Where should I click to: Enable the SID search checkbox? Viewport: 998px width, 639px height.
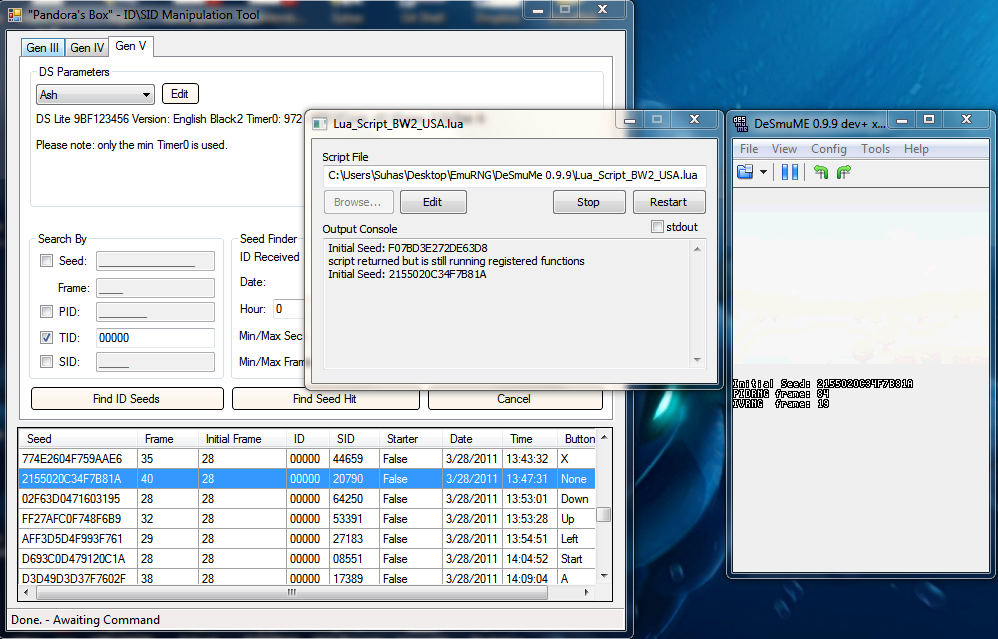click(x=46, y=362)
